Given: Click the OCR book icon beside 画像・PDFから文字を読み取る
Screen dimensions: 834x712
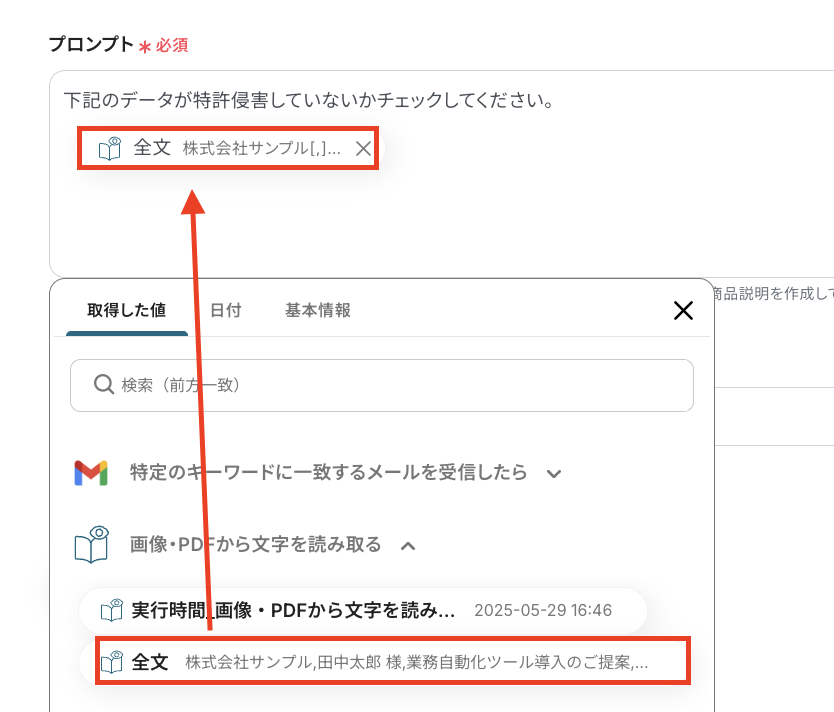Looking at the screenshot, I should pyautogui.click(x=92, y=545).
